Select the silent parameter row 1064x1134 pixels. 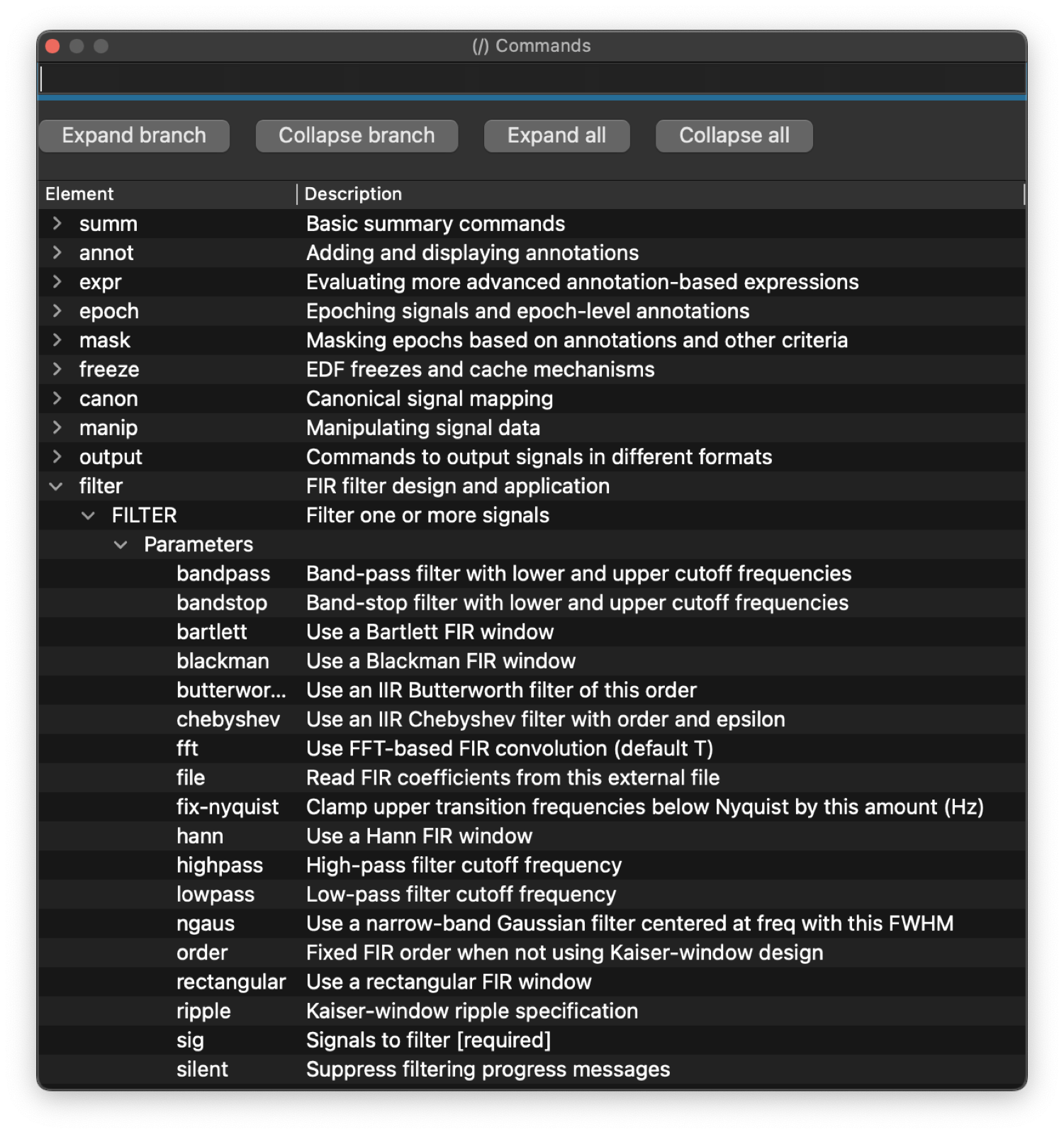pyautogui.click(x=203, y=1070)
